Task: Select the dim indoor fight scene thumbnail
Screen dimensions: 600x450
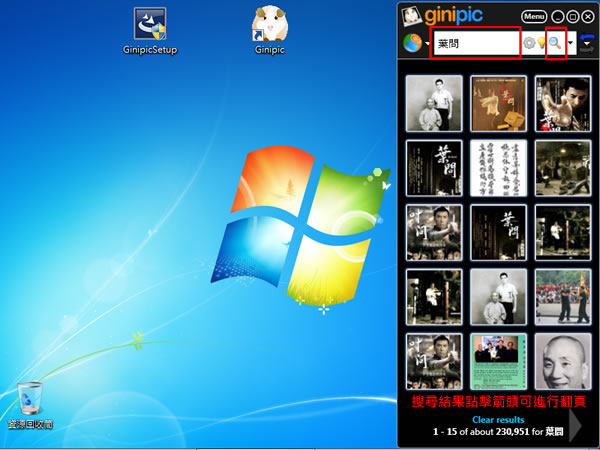Action: (562, 168)
